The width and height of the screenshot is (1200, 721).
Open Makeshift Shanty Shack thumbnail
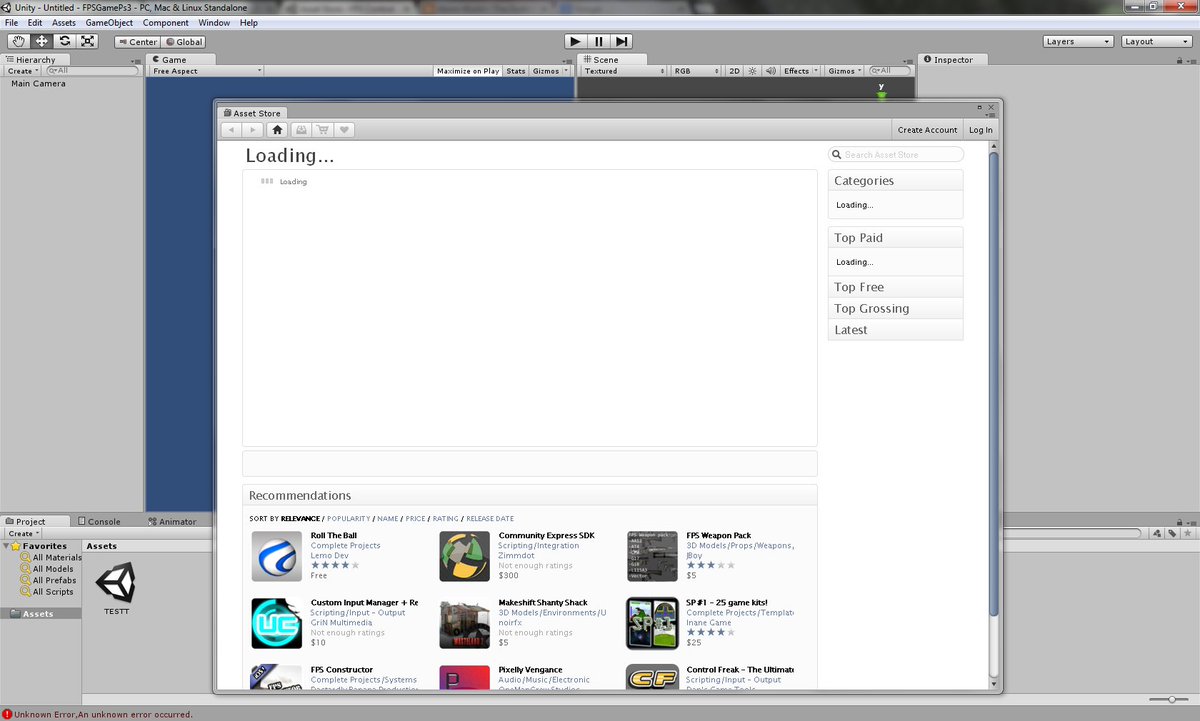pos(465,624)
